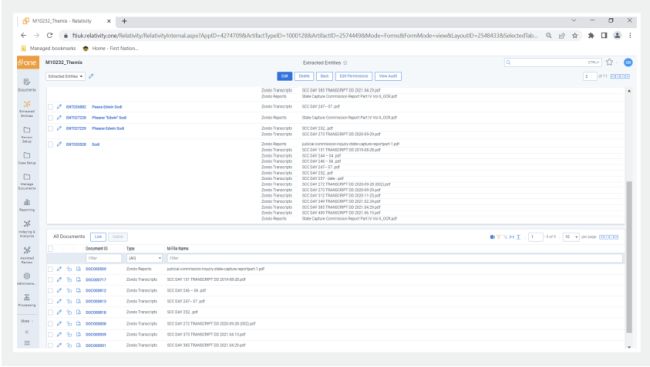Reload the page in browser

pos(50,36)
